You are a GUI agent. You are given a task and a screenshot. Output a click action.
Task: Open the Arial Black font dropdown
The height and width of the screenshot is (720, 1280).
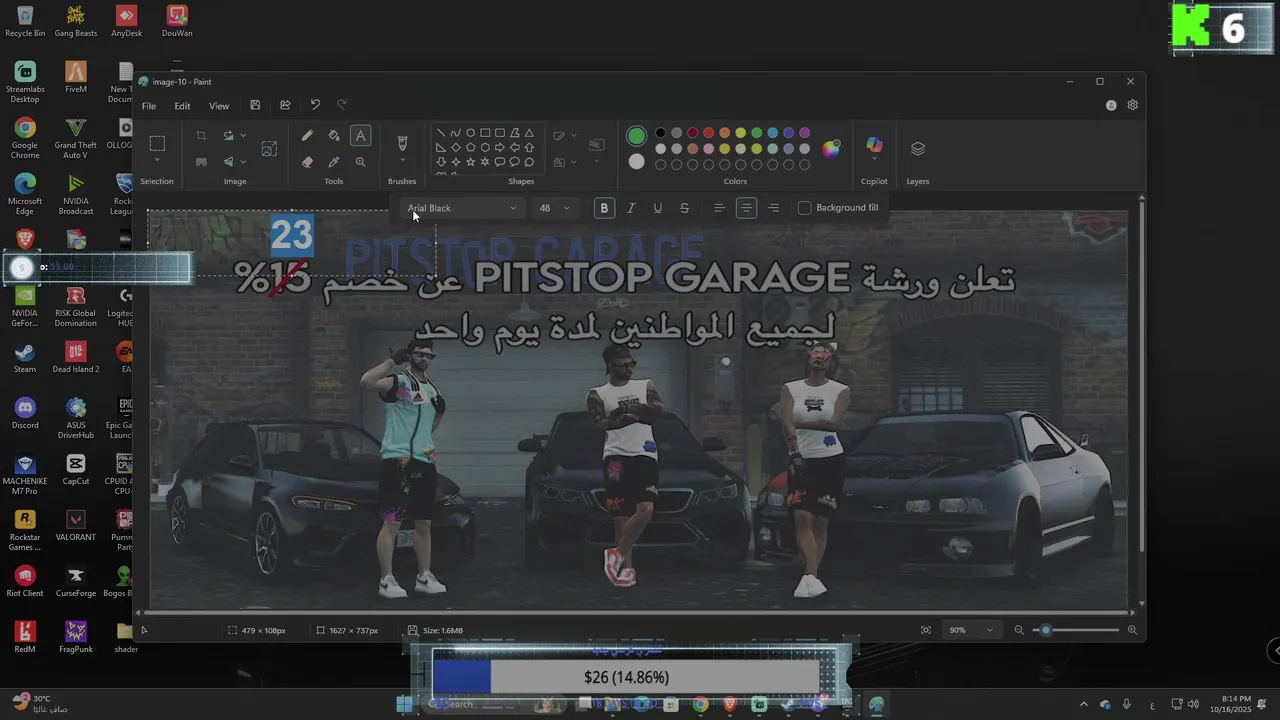coord(462,208)
